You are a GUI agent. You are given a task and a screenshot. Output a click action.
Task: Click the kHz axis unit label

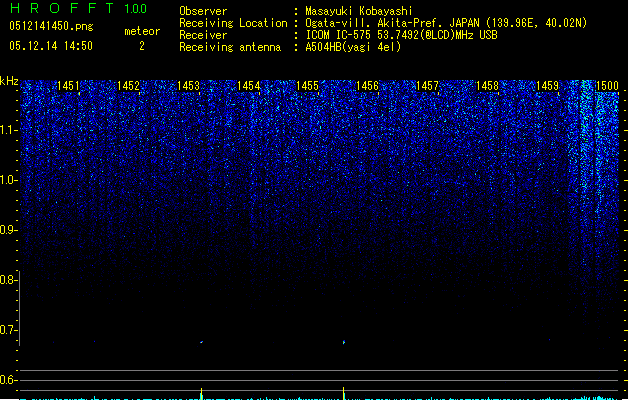[x=9, y=81]
